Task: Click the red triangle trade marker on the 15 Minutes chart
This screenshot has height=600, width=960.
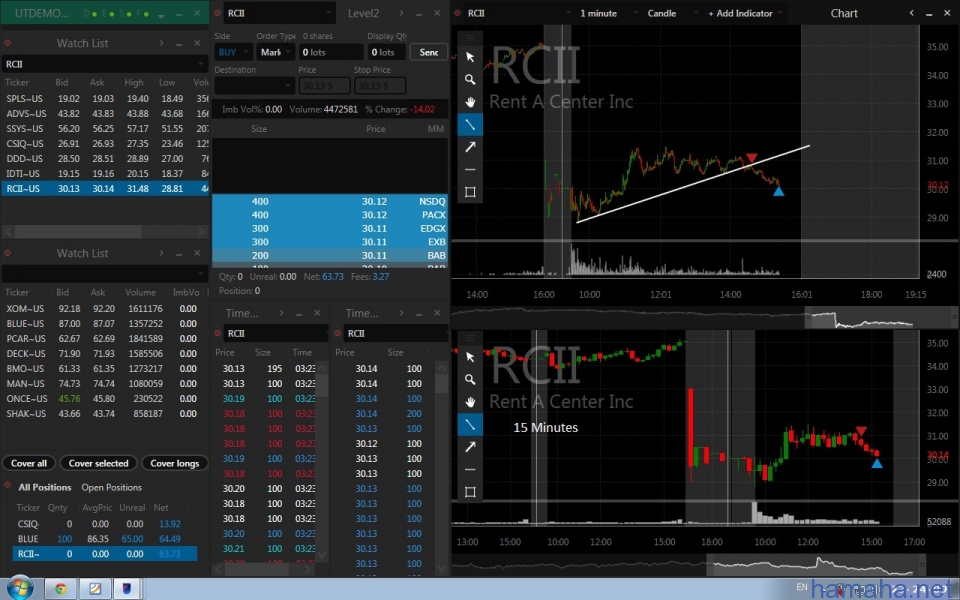Action: click(861, 431)
